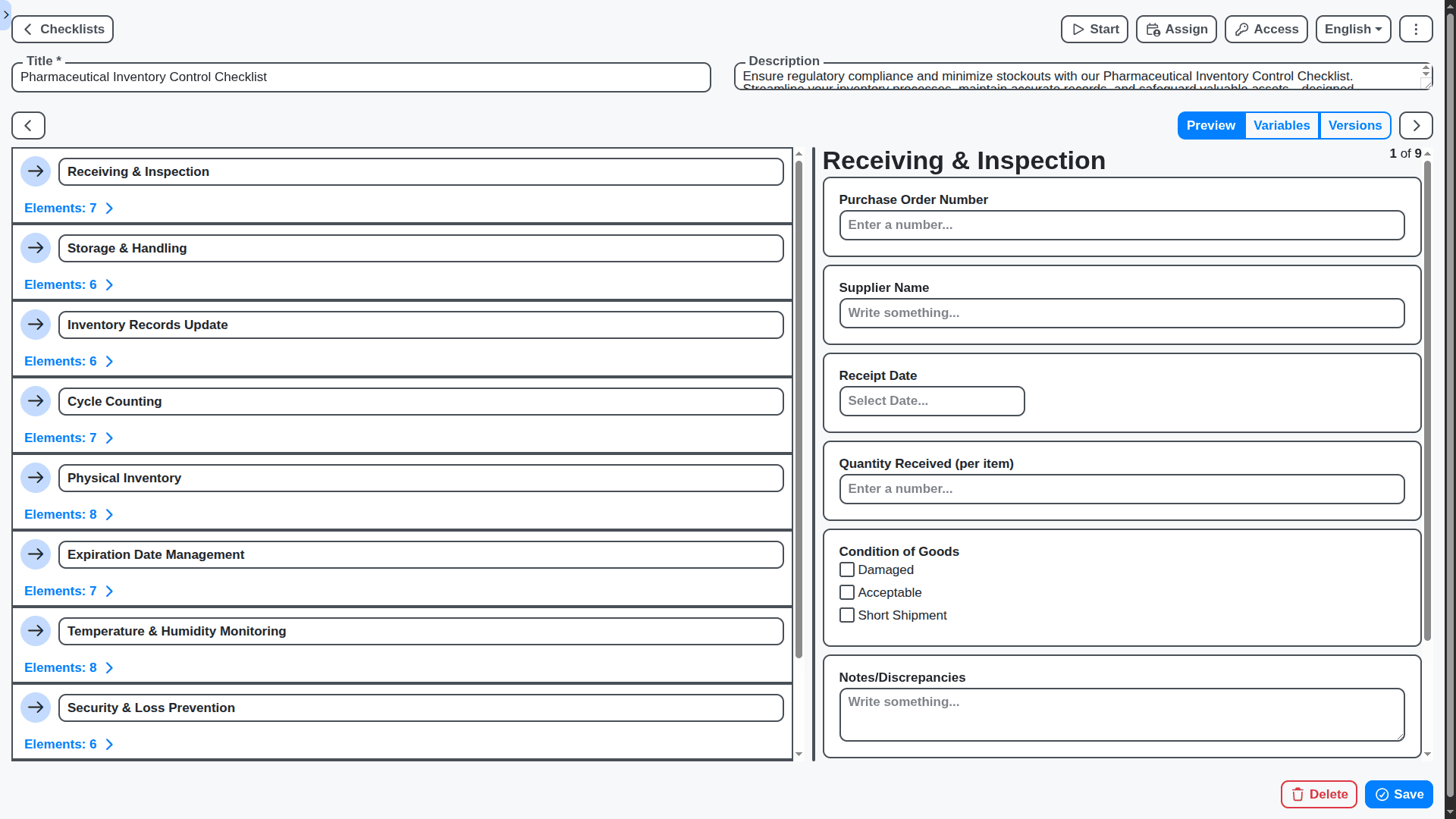Open Assign using the calendar-person icon
The width and height of the screenshot is (1456, 819).
click(x=1175, y=29)
